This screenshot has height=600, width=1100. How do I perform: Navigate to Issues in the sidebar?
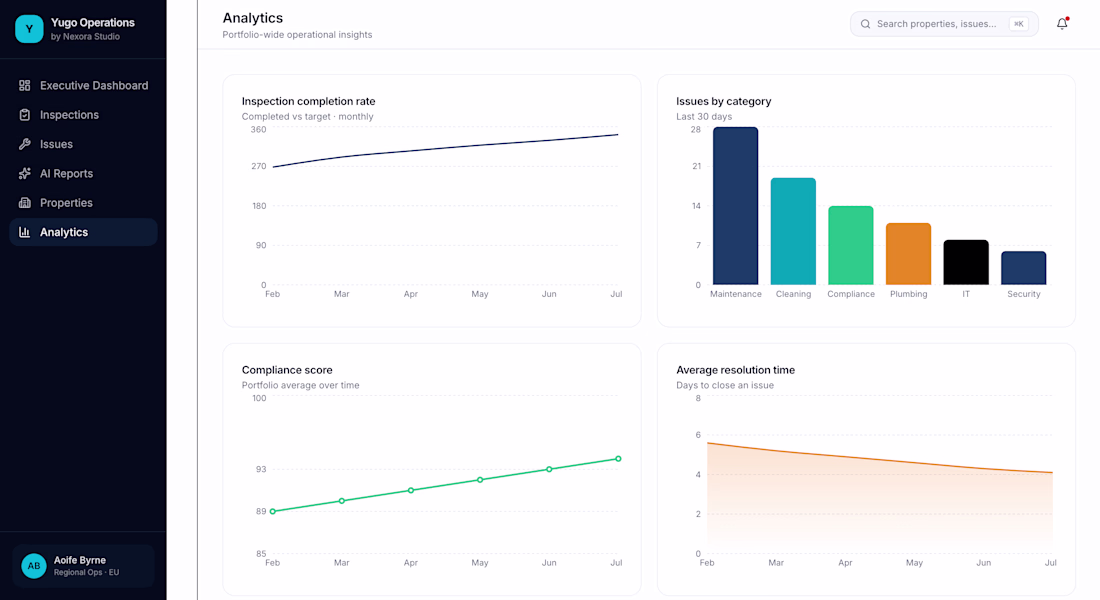pos(83,144)
